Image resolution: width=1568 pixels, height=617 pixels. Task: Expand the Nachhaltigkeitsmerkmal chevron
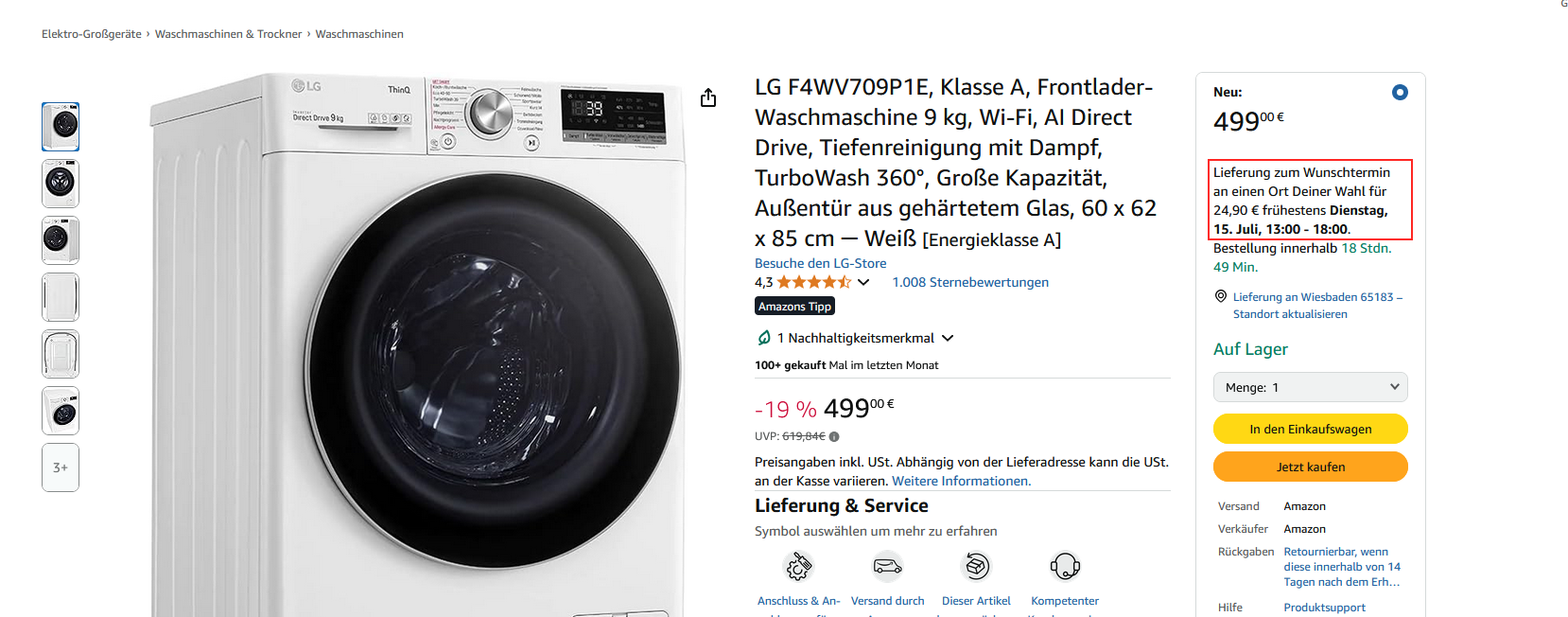[948, 338]
